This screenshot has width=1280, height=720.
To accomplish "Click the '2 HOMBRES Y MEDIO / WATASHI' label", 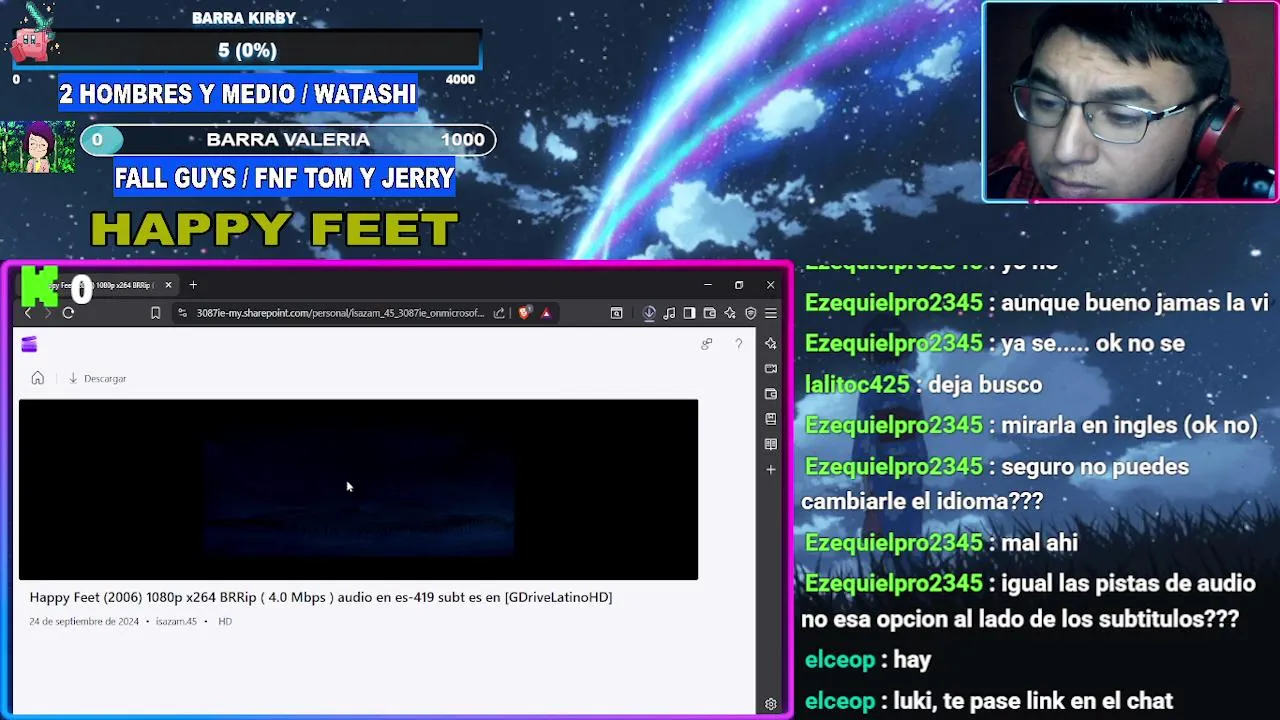I will (237, 94).
